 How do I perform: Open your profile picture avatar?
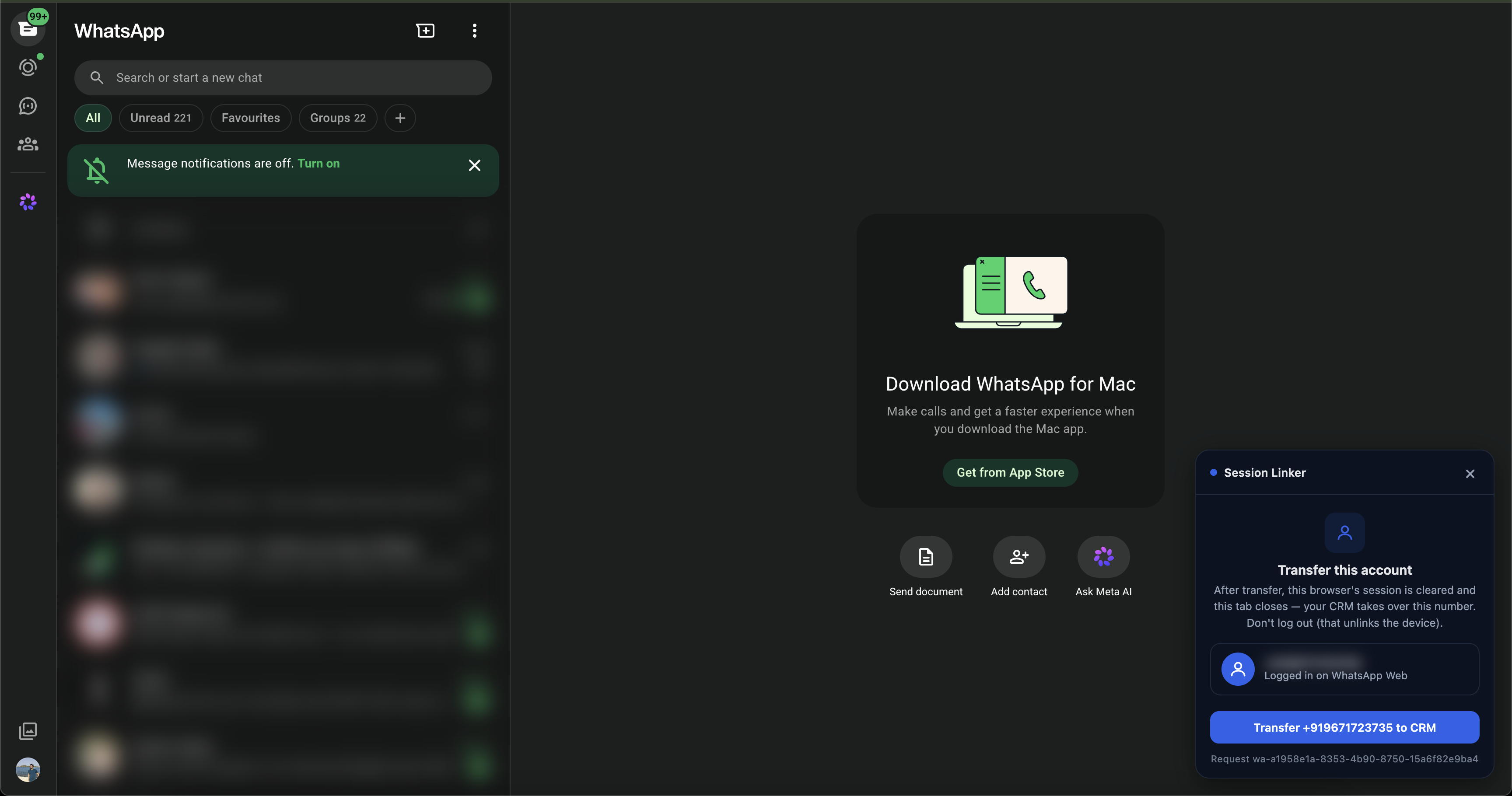(28, 770)
